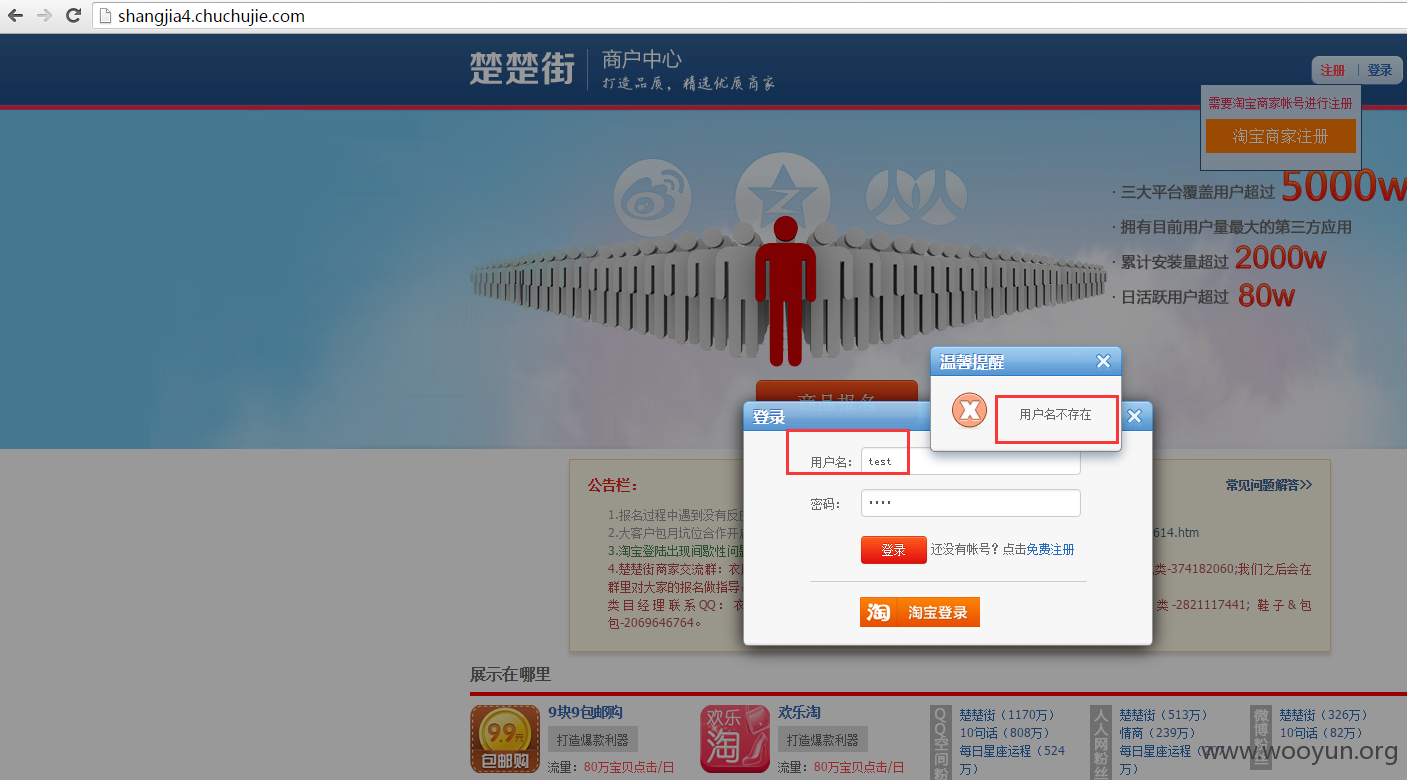This screenshot has height=780, width=1407.
Task: Click the address bar showing shangjia4.chuchujie.com
Action: click(x=750, y=16)
